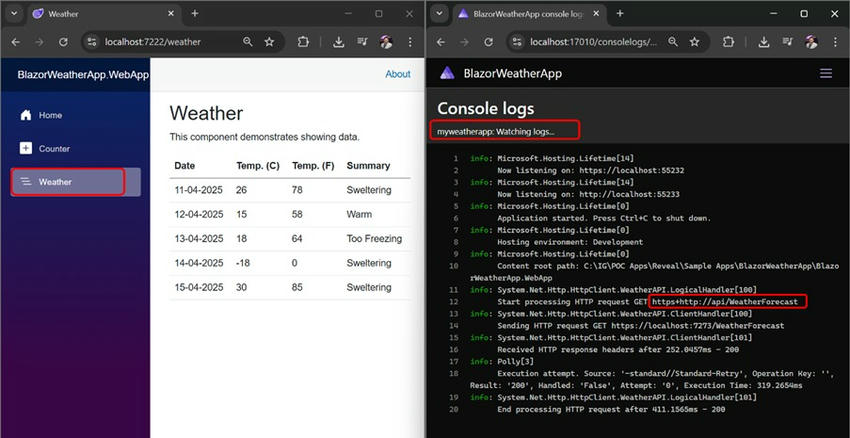The height and width of the screenshot is (438, 850).
Task: Open new tab in console logs window
Action: pos(620,14)
